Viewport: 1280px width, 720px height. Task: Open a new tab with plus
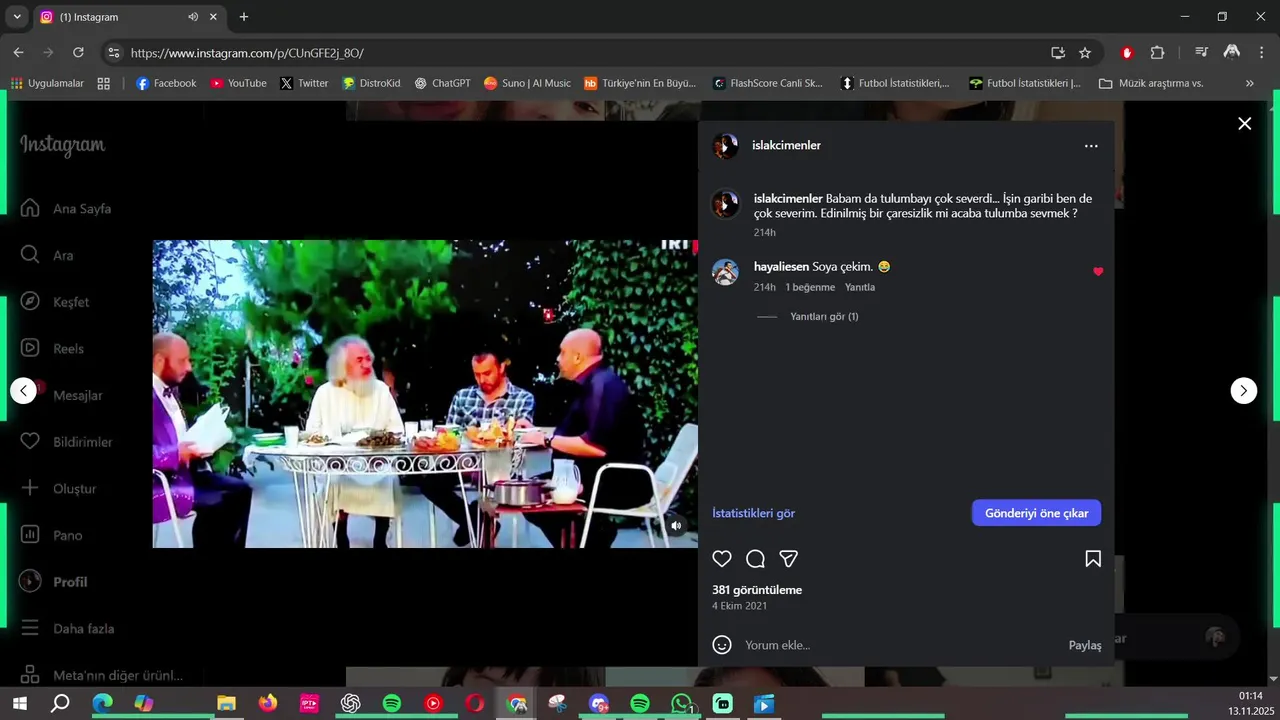tap(243, 17)
